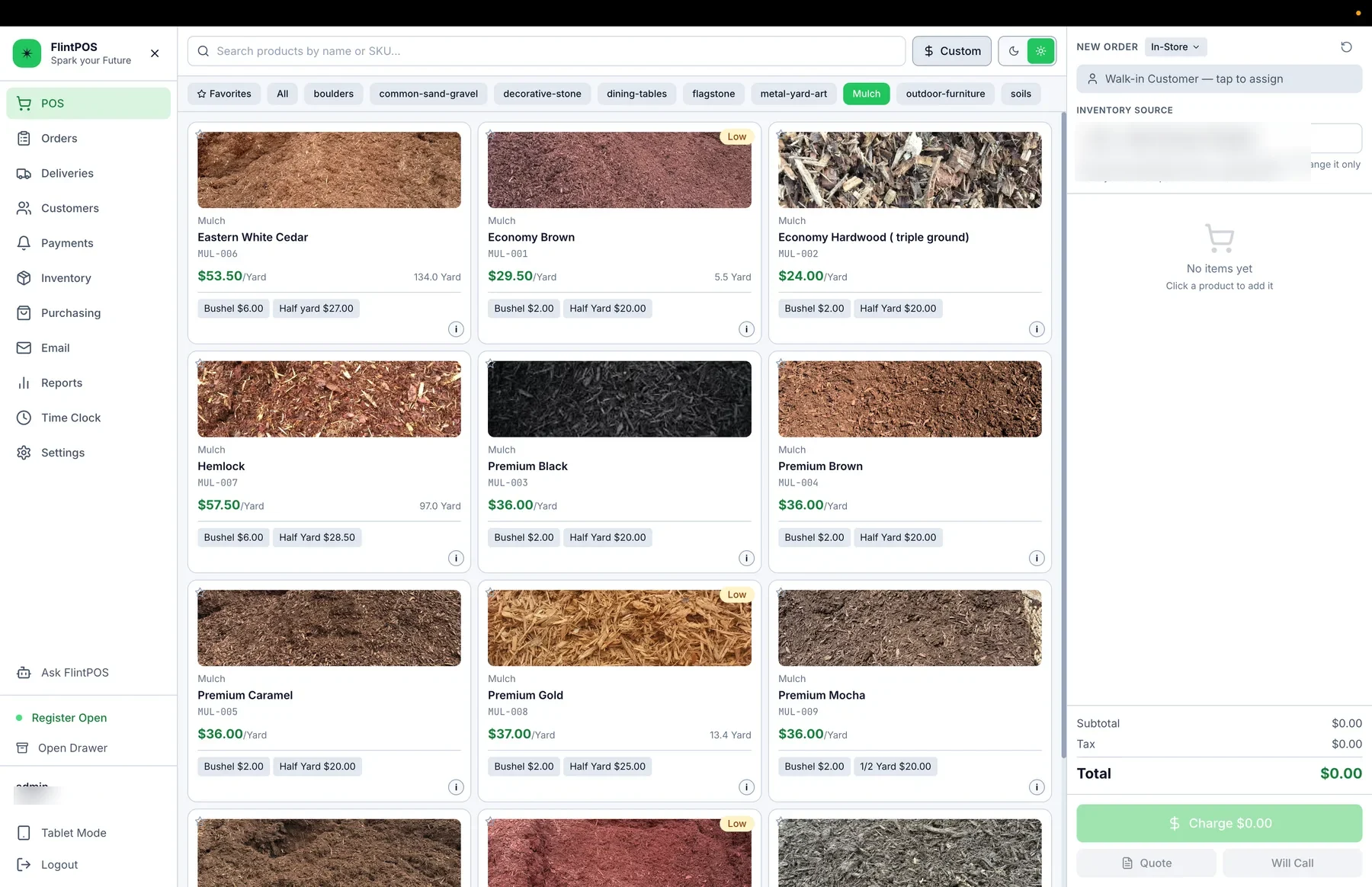Click the Charge $0.00 button
Image resolution: width=1372 pixels, height=887 pixels.
click(1220, 823)
